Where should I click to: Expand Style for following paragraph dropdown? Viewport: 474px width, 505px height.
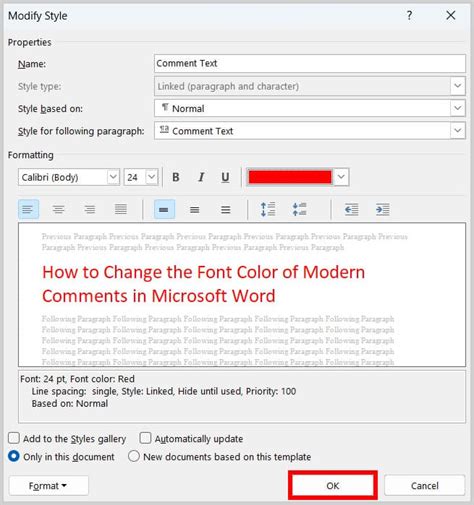tap(458, 130)
